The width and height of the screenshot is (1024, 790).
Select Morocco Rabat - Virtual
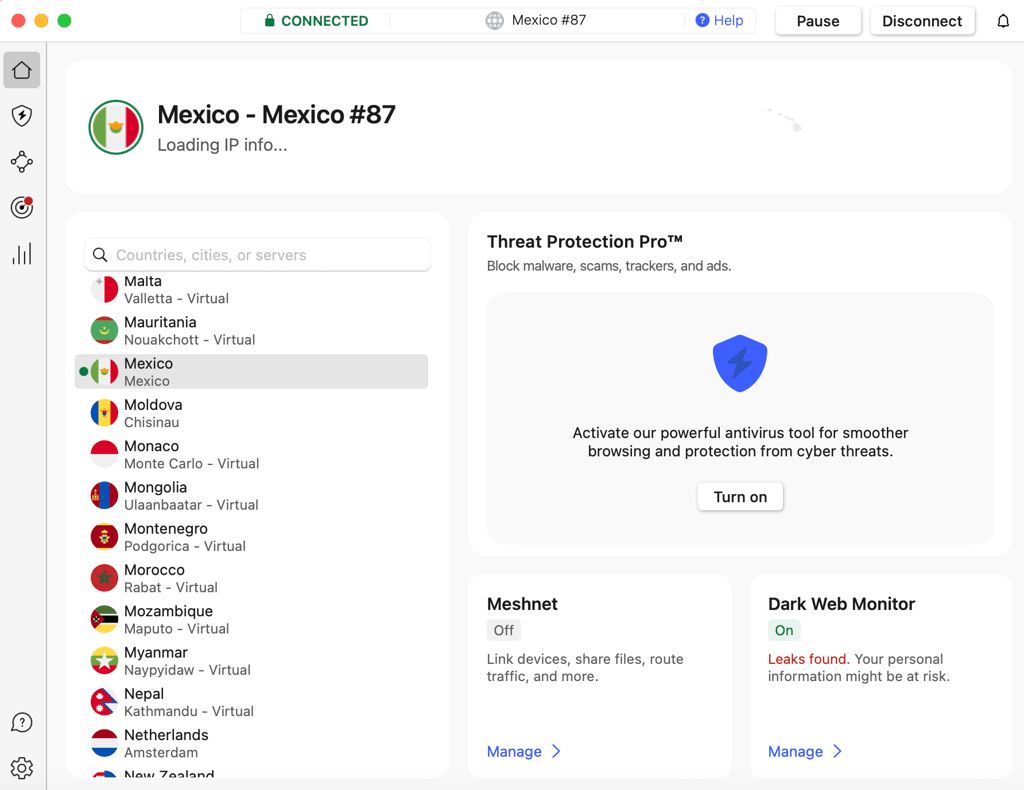[251, 578]
